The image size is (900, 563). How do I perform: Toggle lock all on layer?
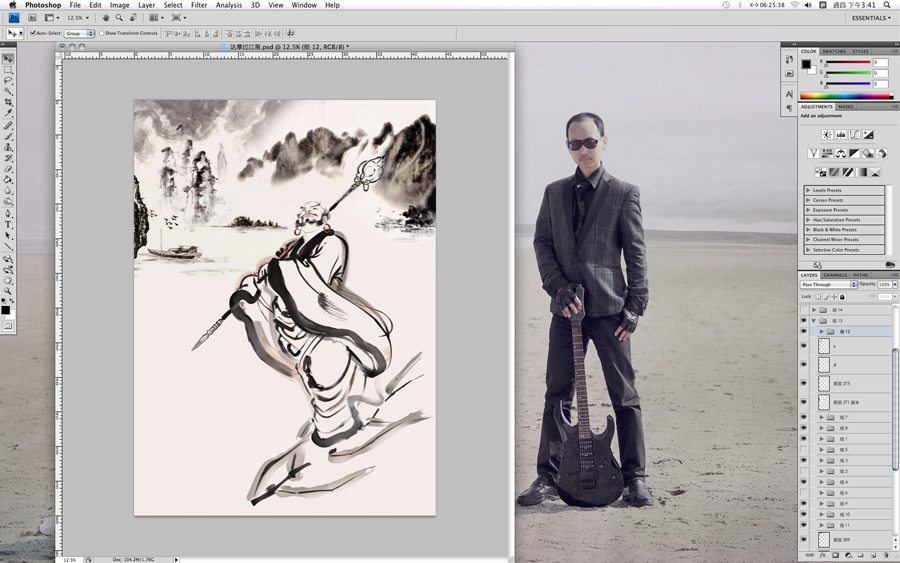843,297
